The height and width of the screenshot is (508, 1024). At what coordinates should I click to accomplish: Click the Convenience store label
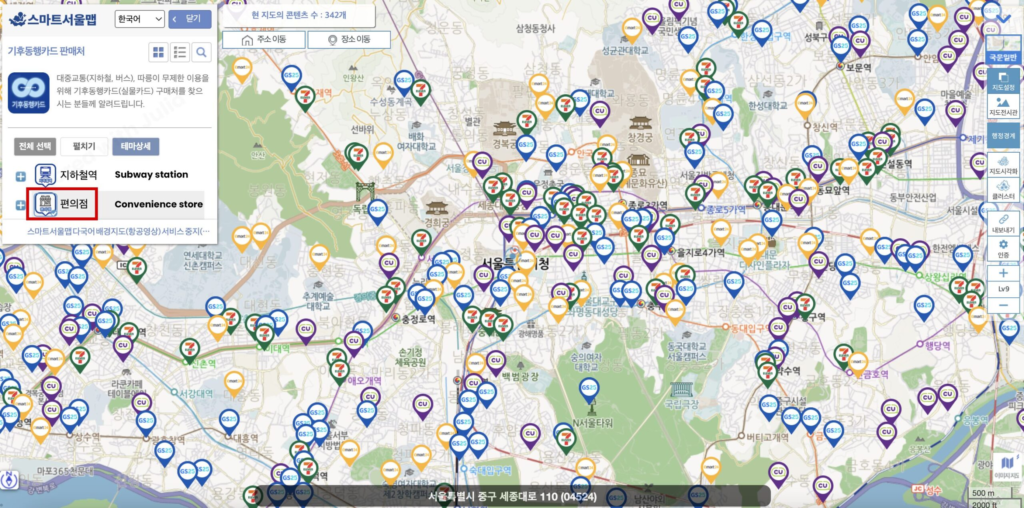(159, 204)
